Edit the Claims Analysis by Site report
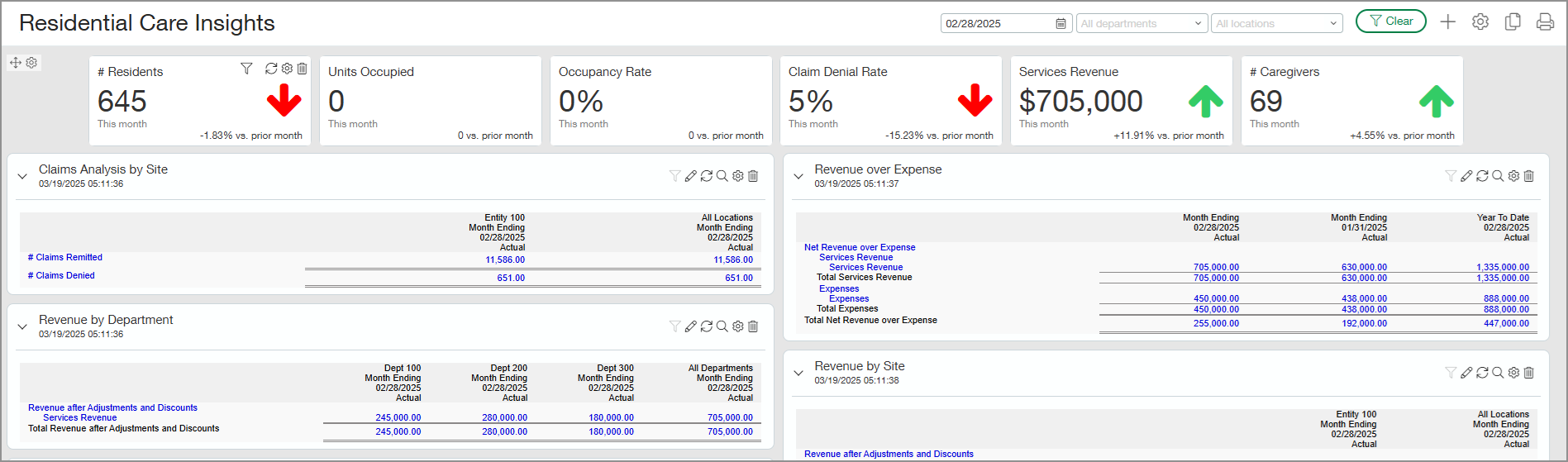 (x=691, y=176)
